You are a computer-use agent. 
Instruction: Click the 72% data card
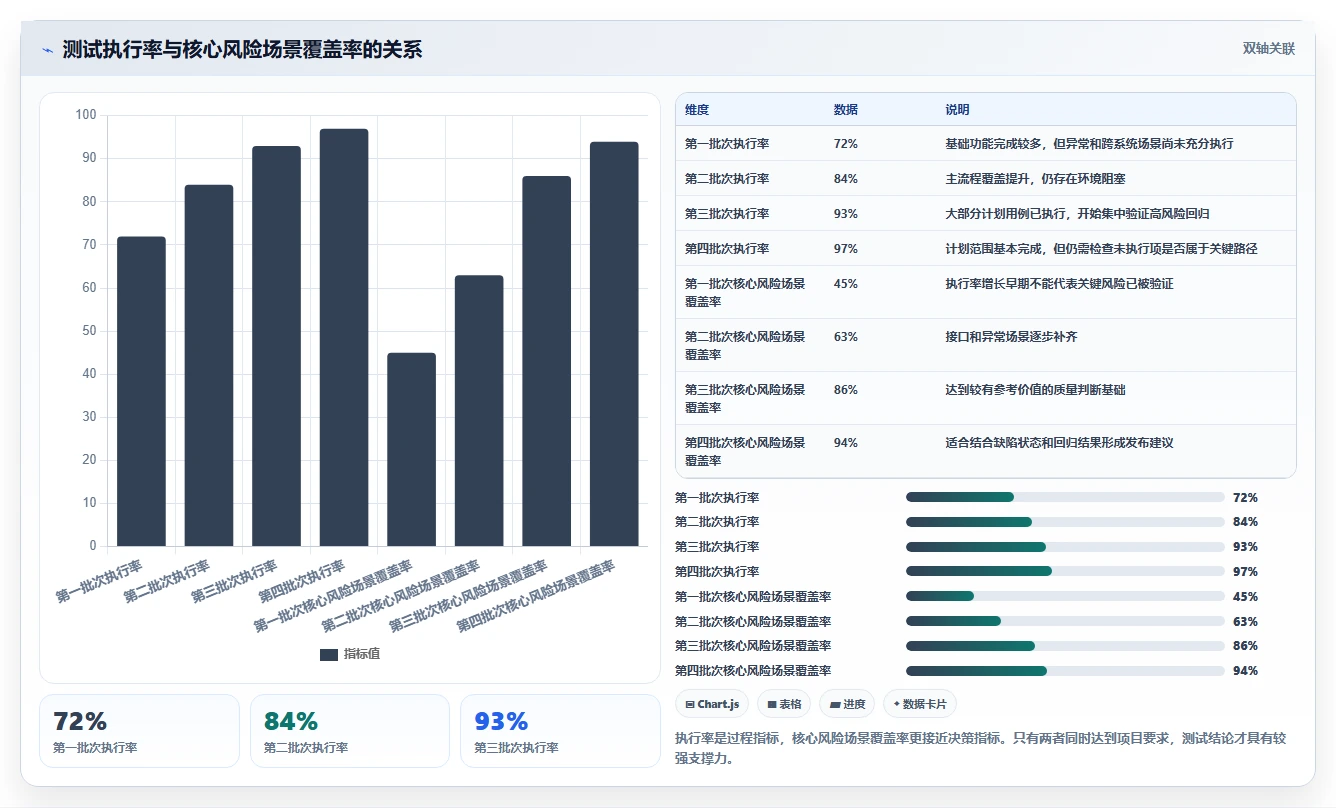(x=139, y=731)
